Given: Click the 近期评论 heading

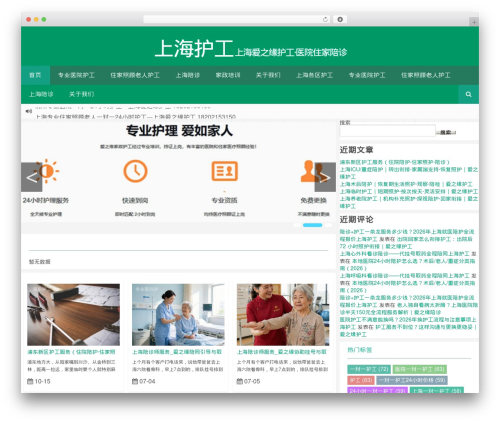Looking at the screenshot, I should pos(356,220).
